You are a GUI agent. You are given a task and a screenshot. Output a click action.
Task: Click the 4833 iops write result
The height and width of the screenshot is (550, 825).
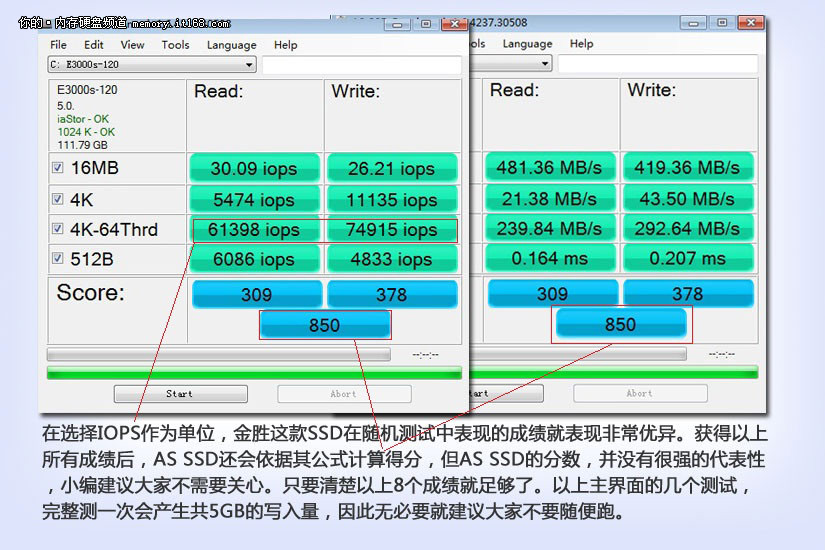click(x=392, y=259)
